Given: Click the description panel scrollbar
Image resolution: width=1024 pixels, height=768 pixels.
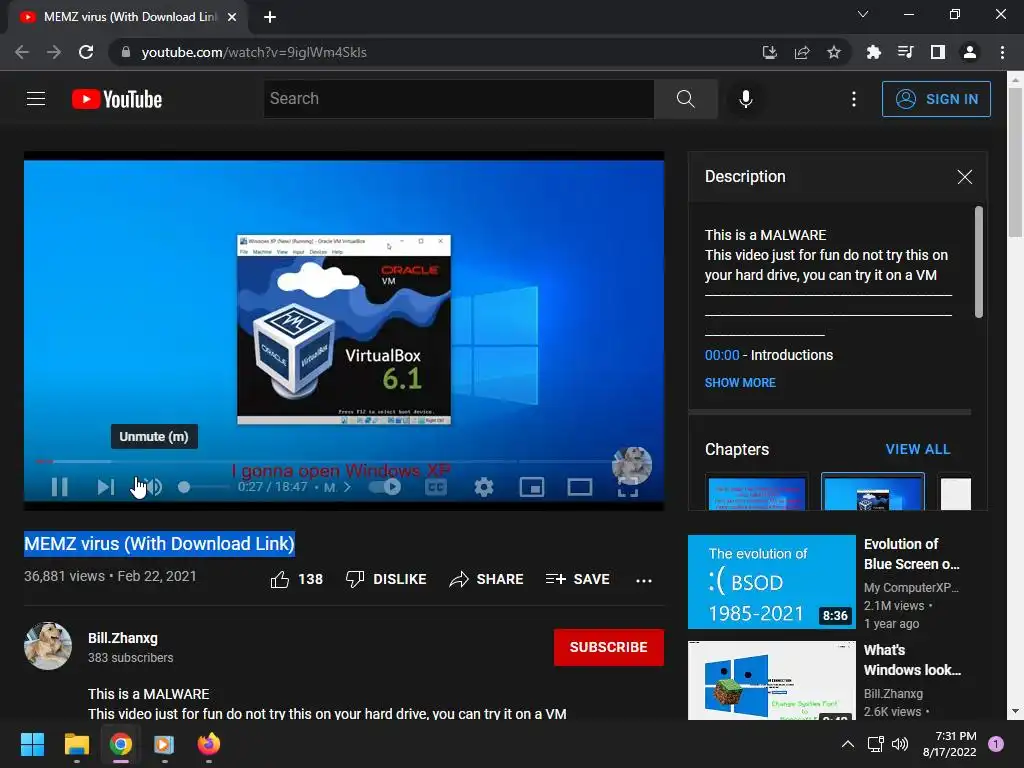Looking at the screenshot, I should 978,262.
